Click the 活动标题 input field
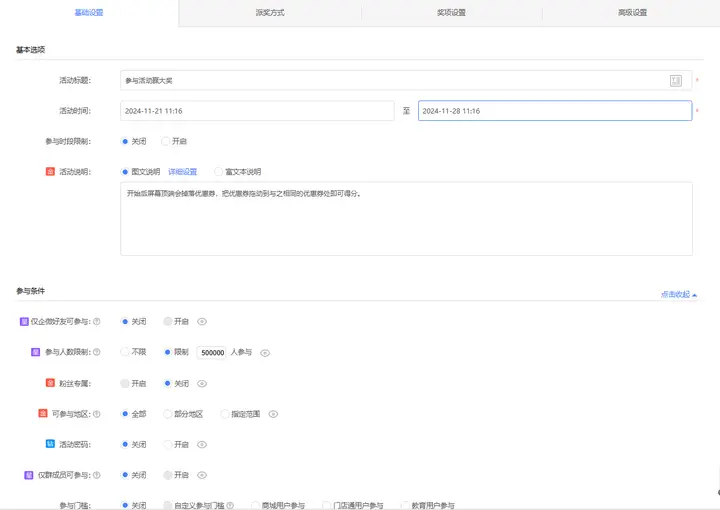 click(x=406, y=80)
